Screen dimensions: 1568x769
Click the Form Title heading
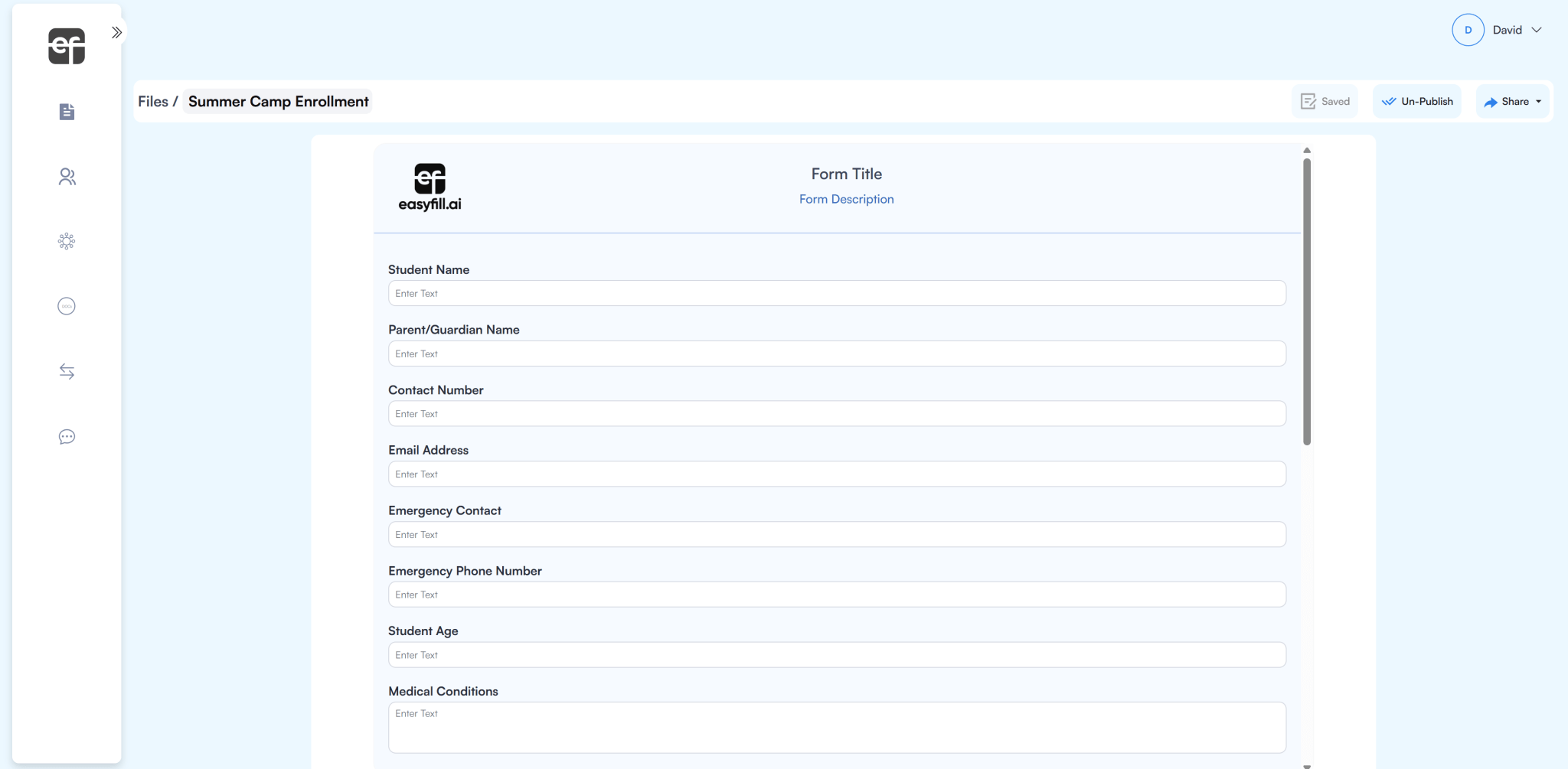[x=846, y=174]
